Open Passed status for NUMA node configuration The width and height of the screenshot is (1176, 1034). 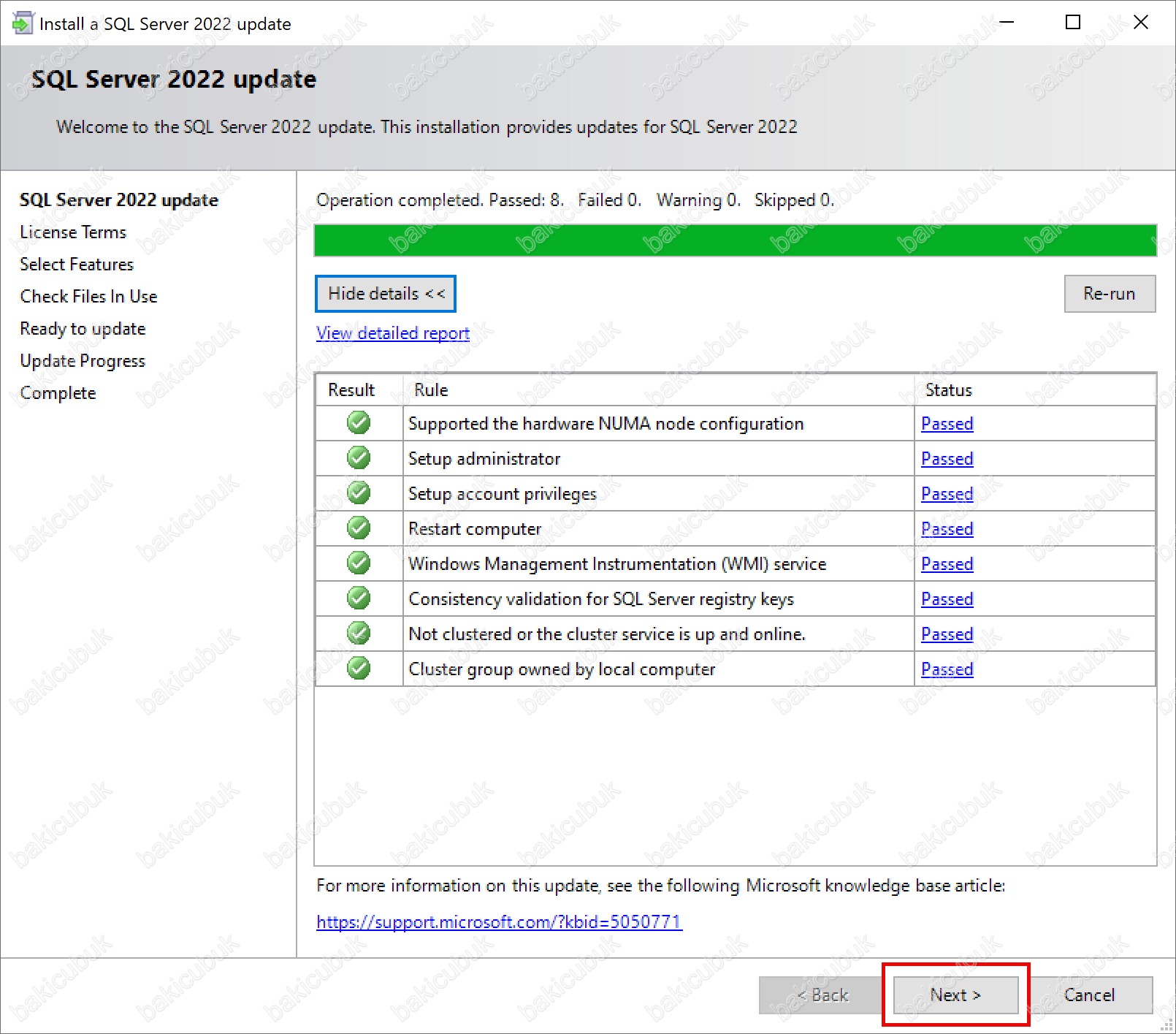[947, 424]
